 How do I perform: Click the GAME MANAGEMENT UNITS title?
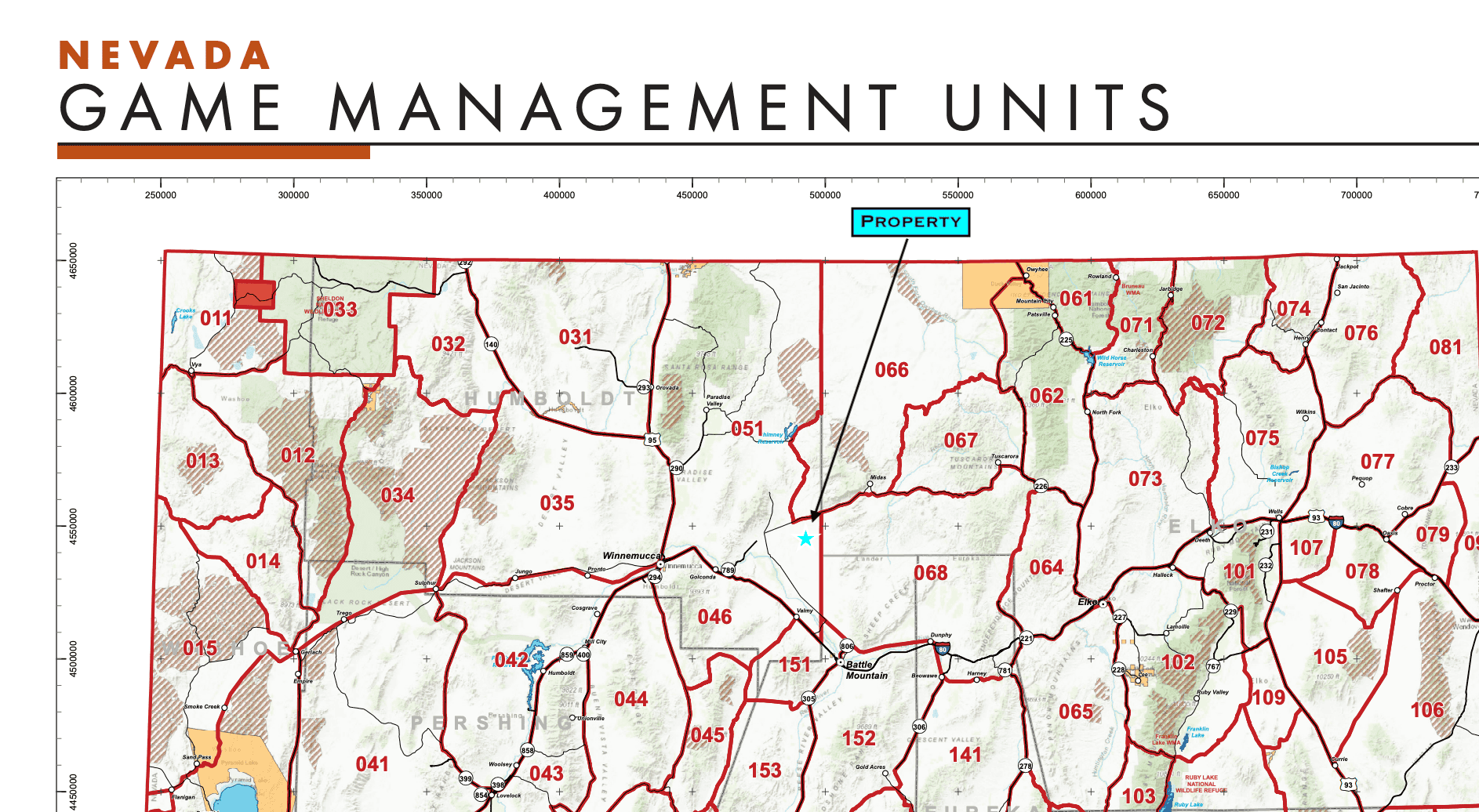pyautogui.click(x=615, y=107)
